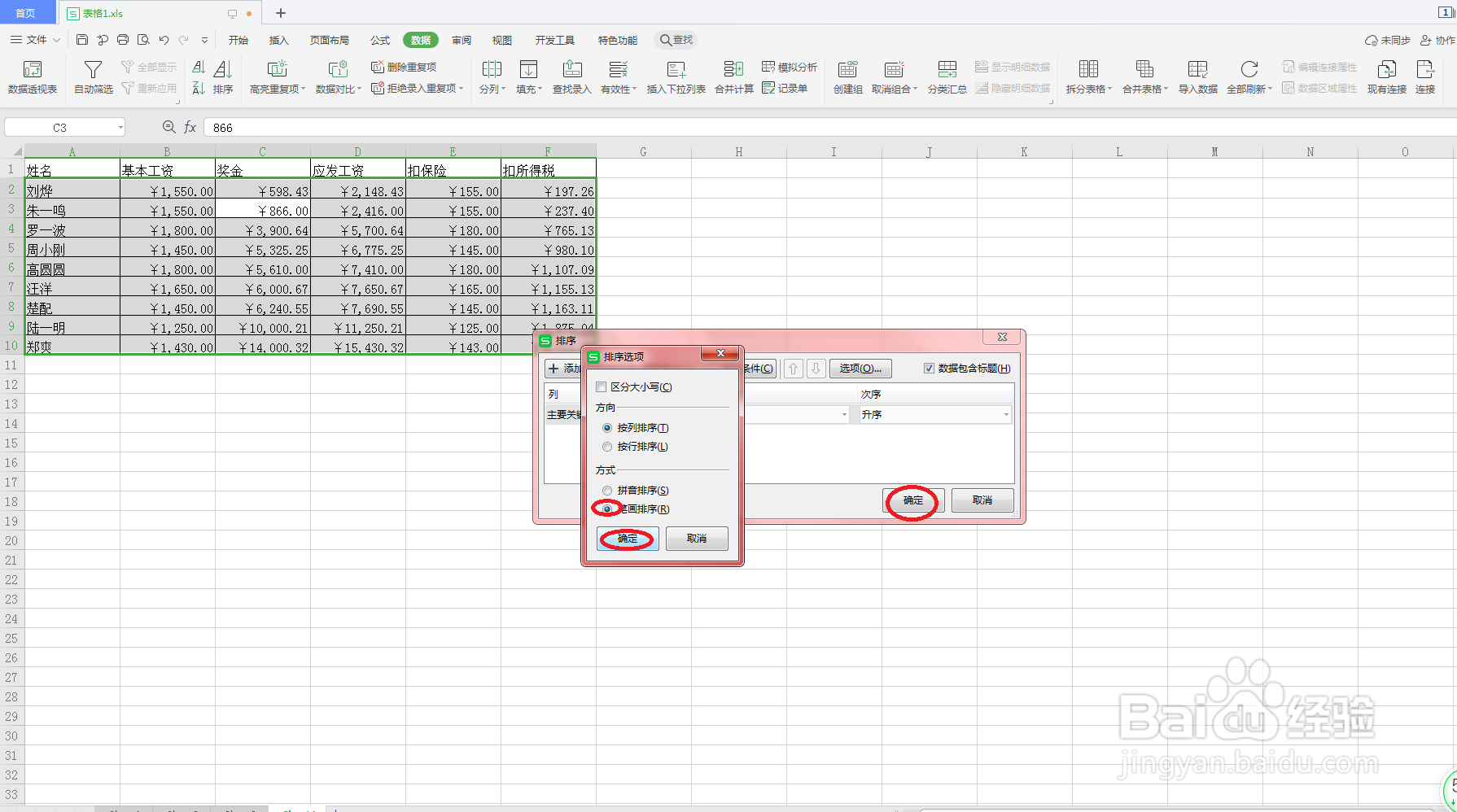Expand the Name Box dropdown arrow
Image resolution: width=1457 pixels, height=812 pixels.
[x=120, y=128]
